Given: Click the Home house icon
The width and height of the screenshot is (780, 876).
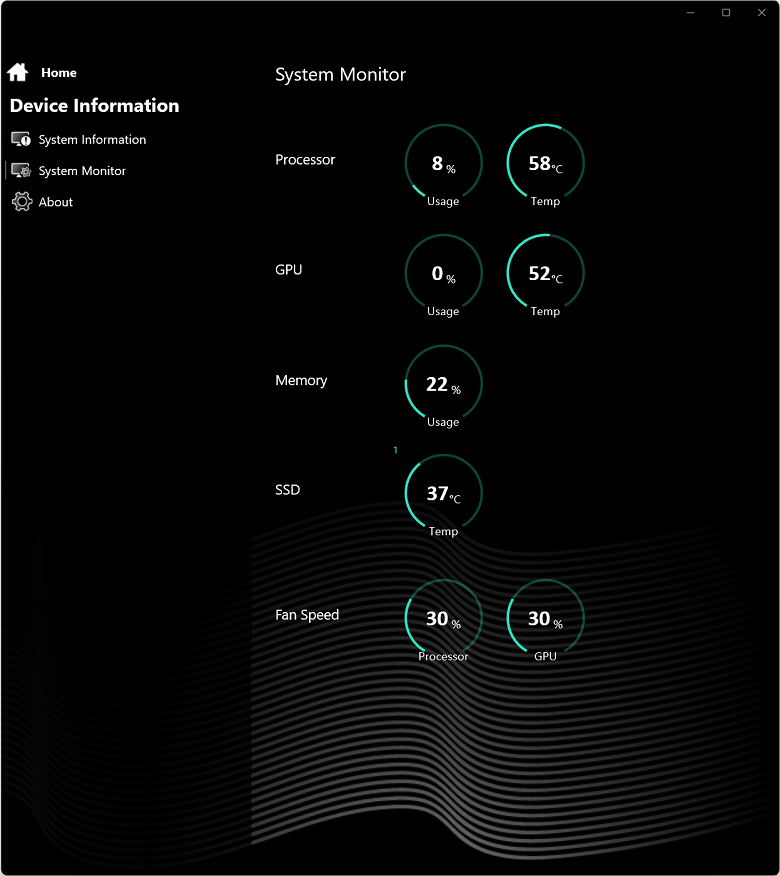Looking at the screenshot, I should point(17,72).
